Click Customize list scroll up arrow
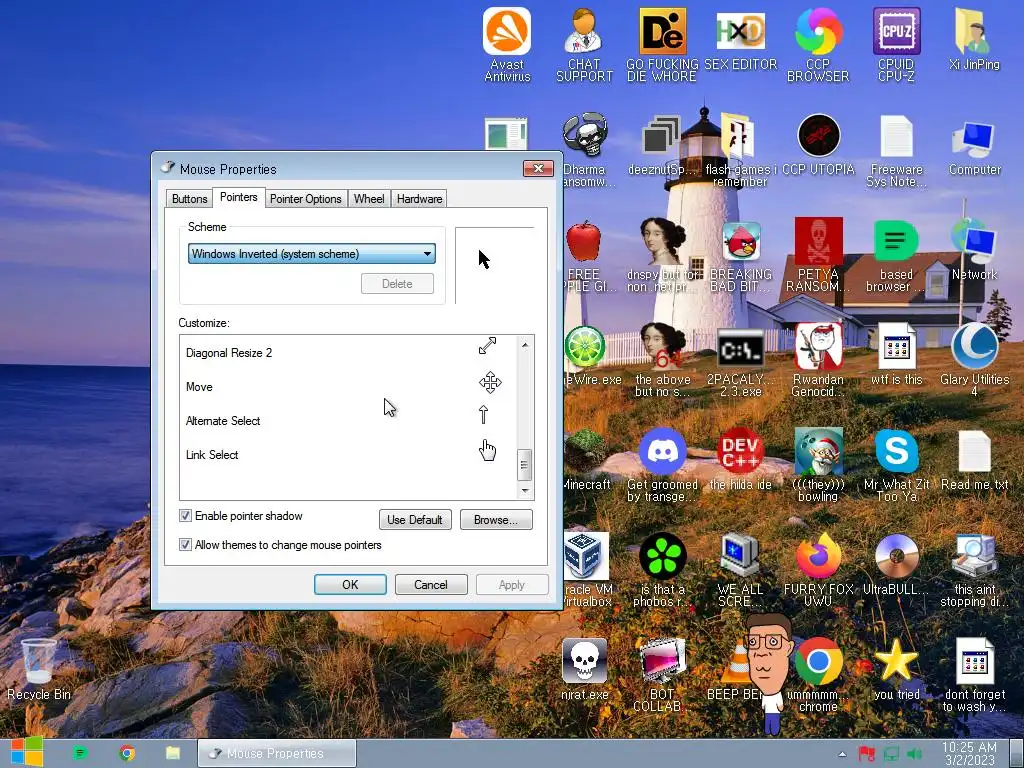1024x768 pixels. [x=525, y=344]
